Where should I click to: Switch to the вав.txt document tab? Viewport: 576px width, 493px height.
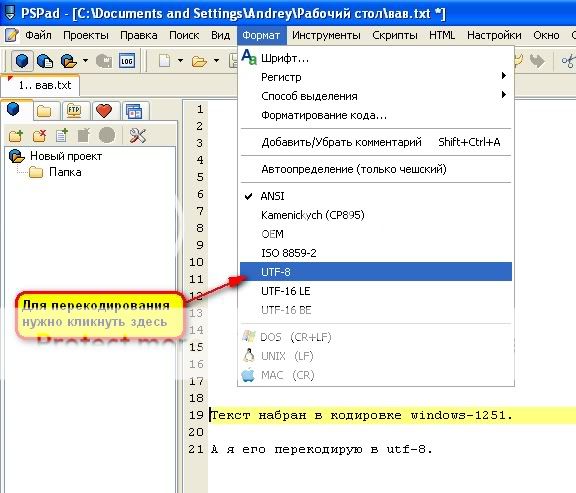click(x=40, y=85)
